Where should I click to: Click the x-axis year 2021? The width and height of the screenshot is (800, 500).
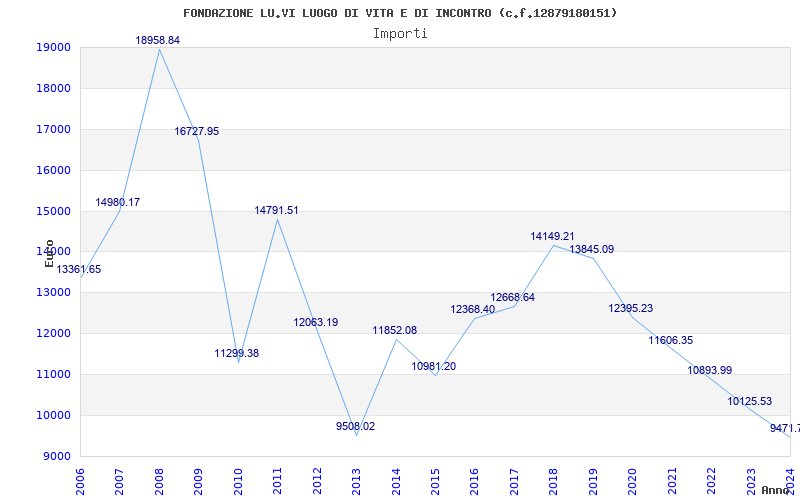pyautogui.click(x=672, y=481)
